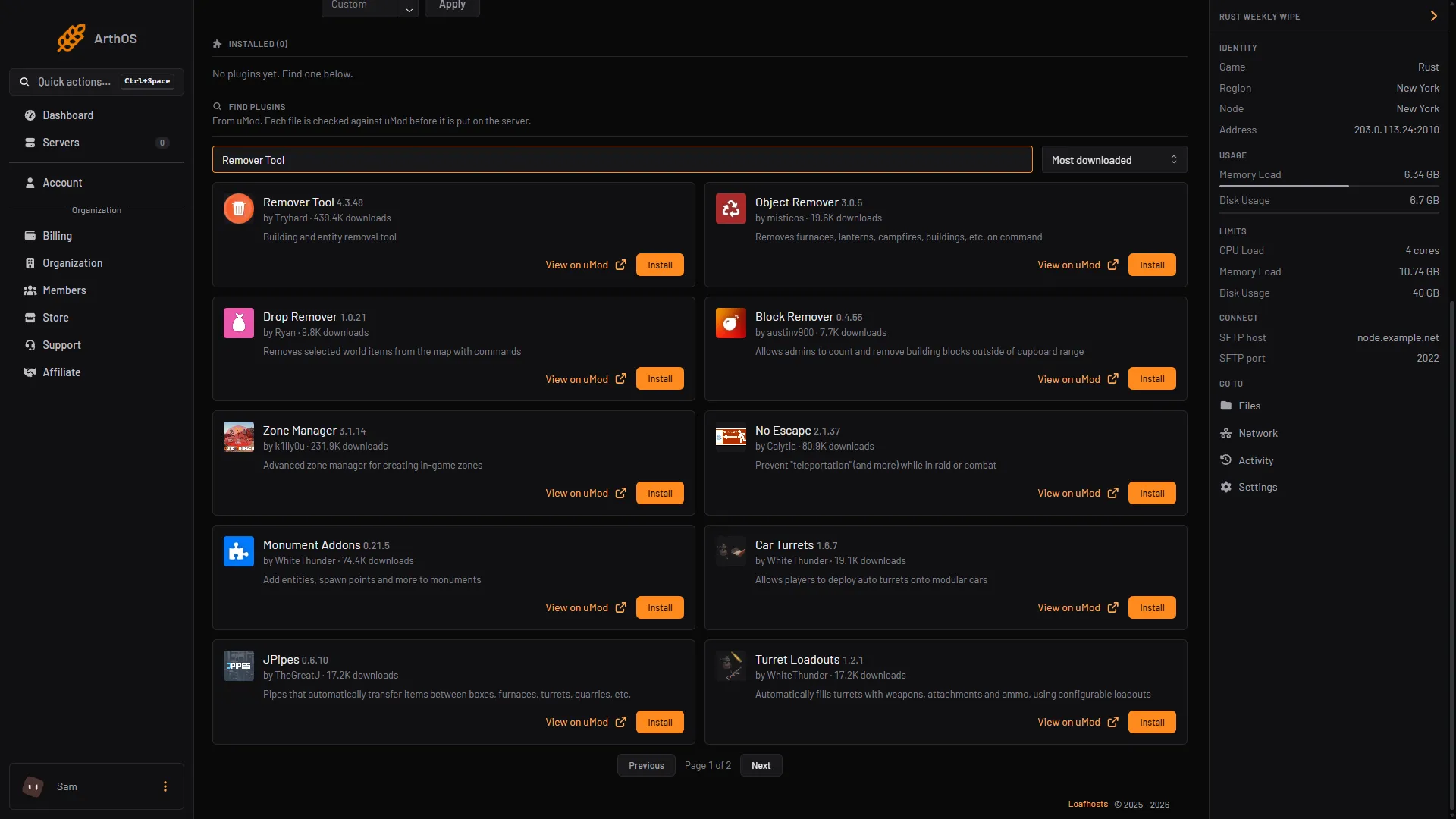Open No Escape's View on uMod link
Viewport: 1456px width, 819px height.
tap(1078, 494)
